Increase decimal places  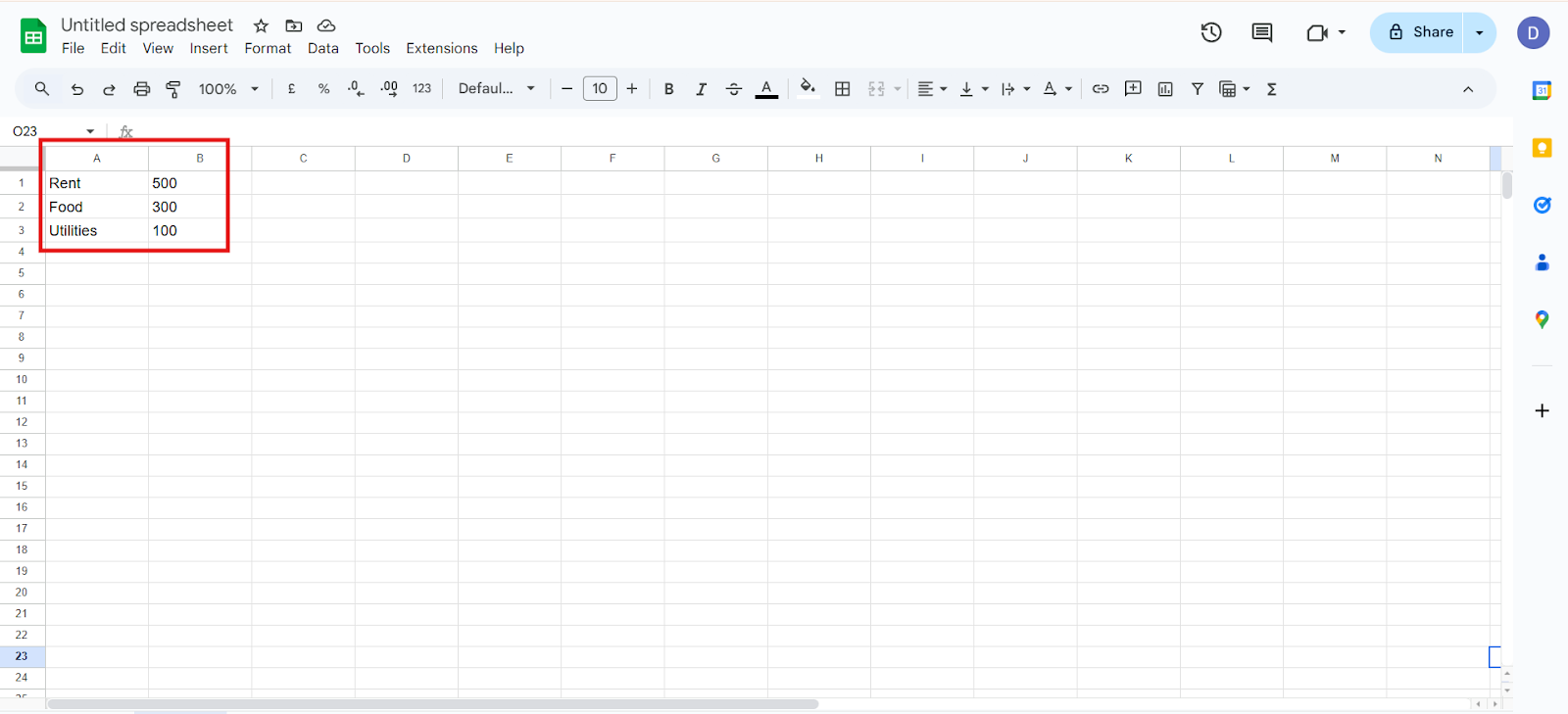pos(389,88)
